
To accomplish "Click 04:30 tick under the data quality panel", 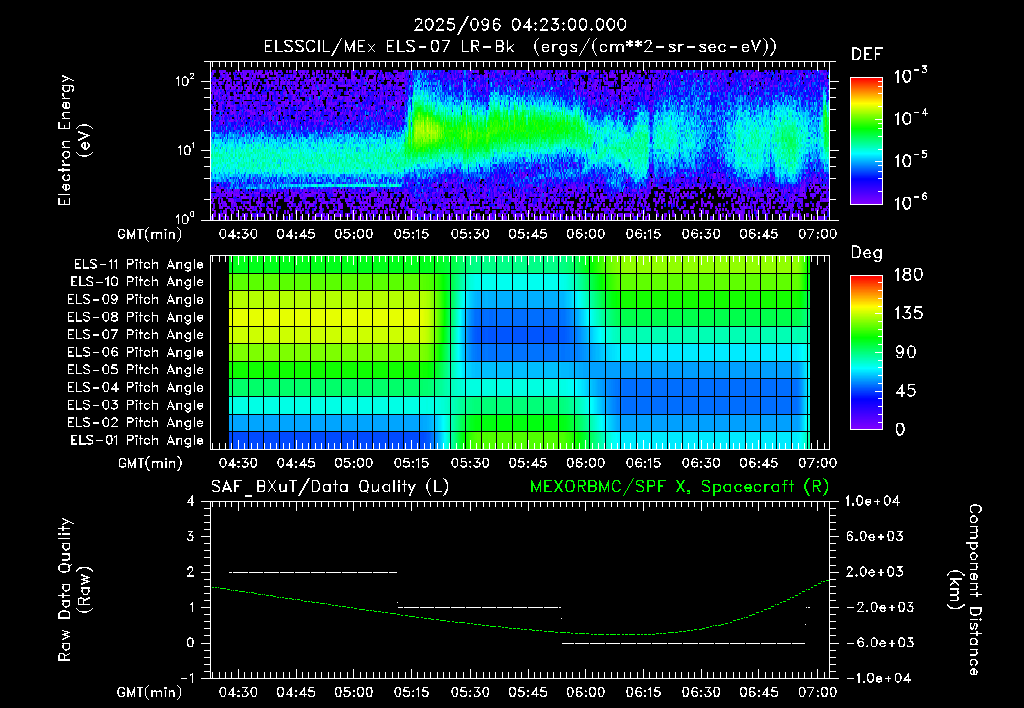I will (238, 692).
